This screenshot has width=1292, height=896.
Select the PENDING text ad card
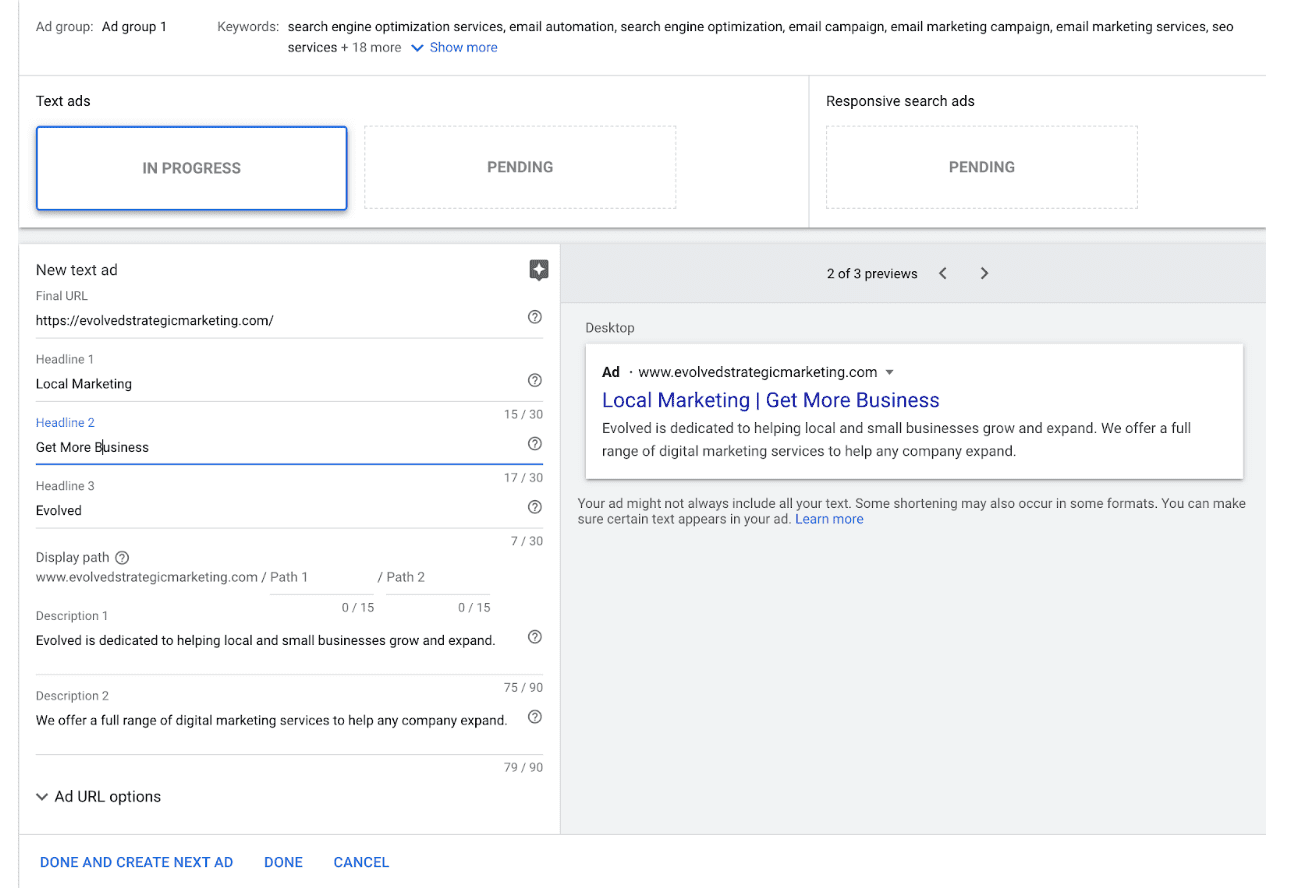click(520, 167)
